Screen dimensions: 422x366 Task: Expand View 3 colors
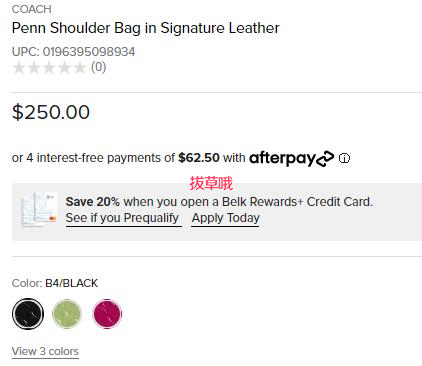(x=45, y=351)
